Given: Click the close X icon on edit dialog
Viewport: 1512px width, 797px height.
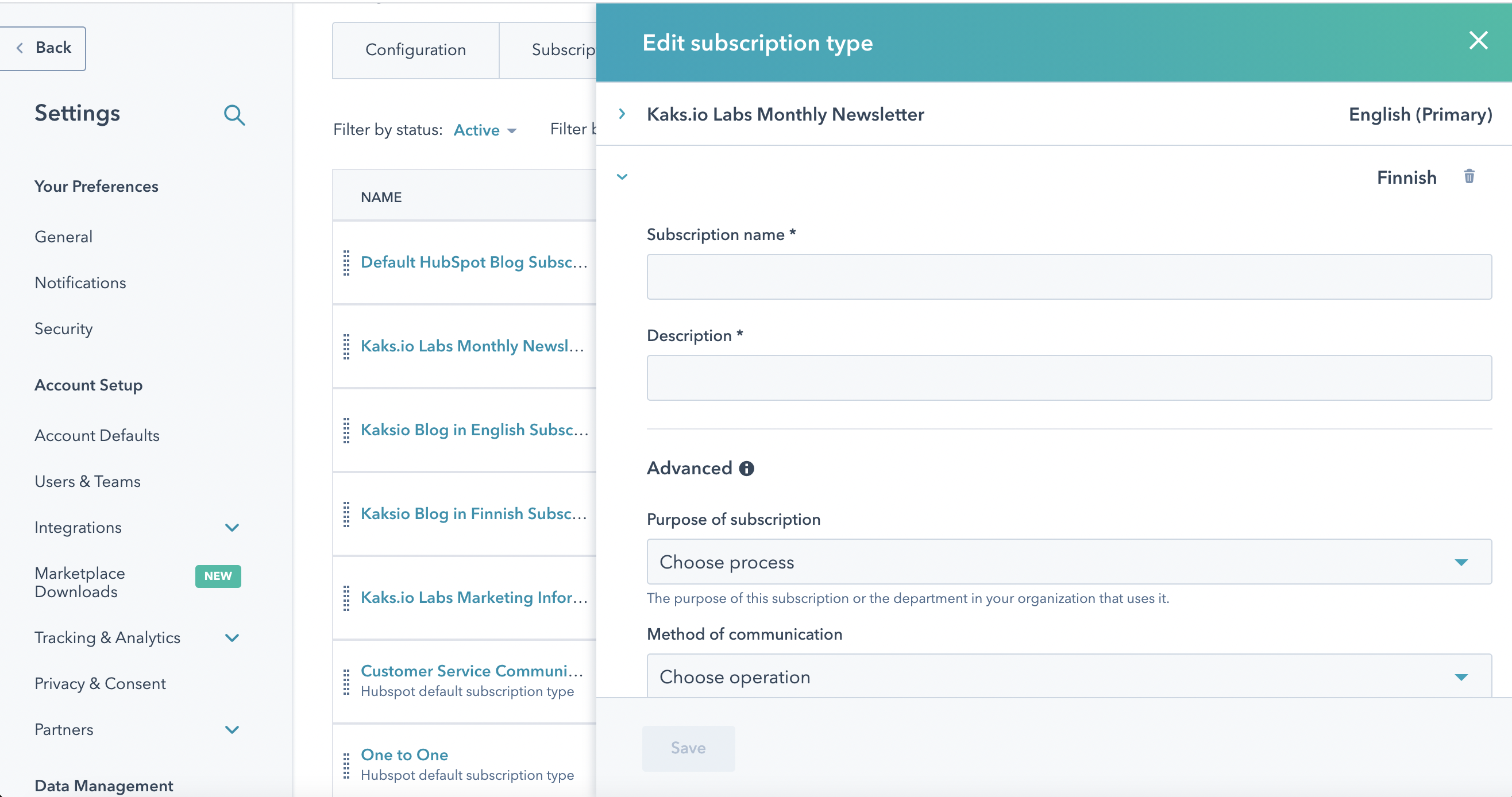Looking at the screenshot, I should pyautogui.click(x=1478, y=41).
